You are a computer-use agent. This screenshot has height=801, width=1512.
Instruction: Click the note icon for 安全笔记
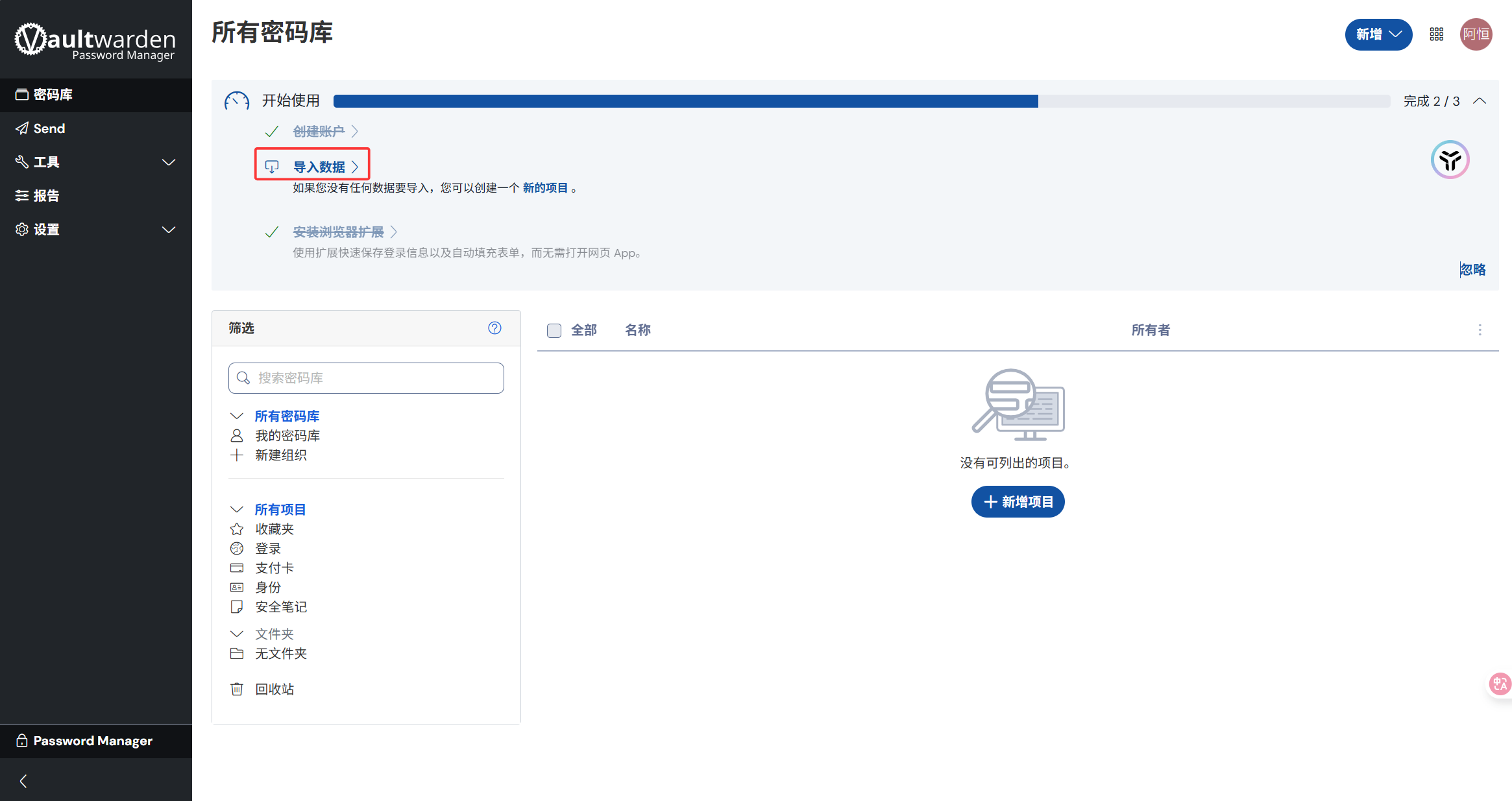pos(237,607)
